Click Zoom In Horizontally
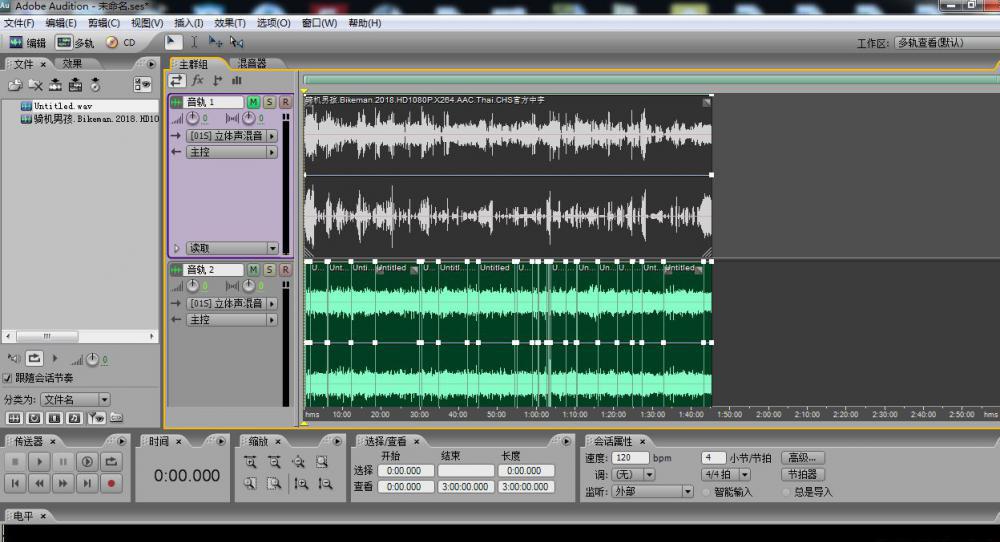This screenshot has height=542, width=1000. [x=250, y=462]
